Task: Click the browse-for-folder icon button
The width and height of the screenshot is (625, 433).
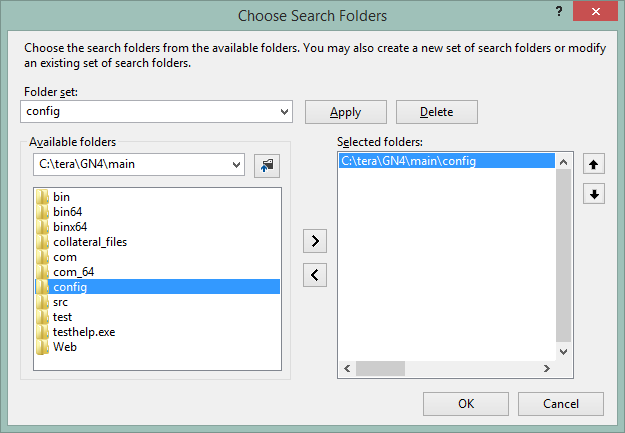Action: (x=267, y=165)
